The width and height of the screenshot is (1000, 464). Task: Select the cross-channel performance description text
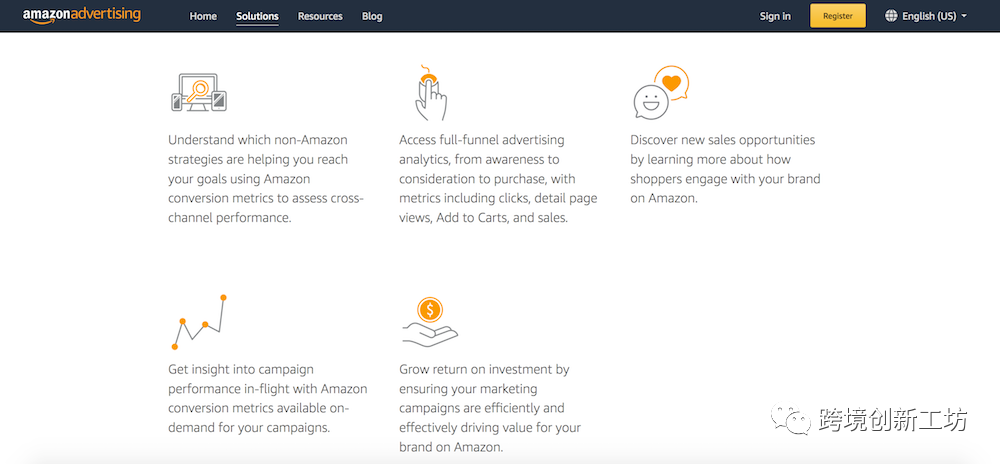click(266, 179)
